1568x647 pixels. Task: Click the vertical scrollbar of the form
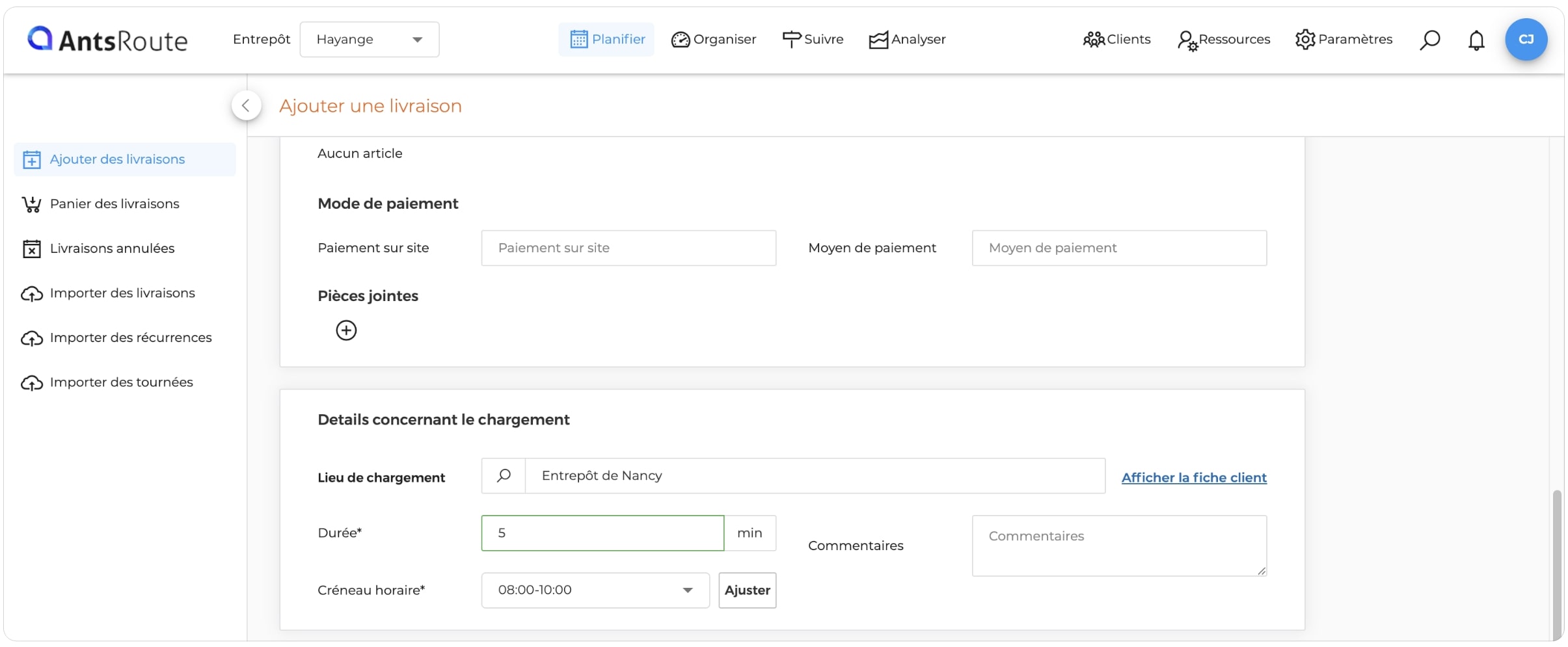point(1556,564)
